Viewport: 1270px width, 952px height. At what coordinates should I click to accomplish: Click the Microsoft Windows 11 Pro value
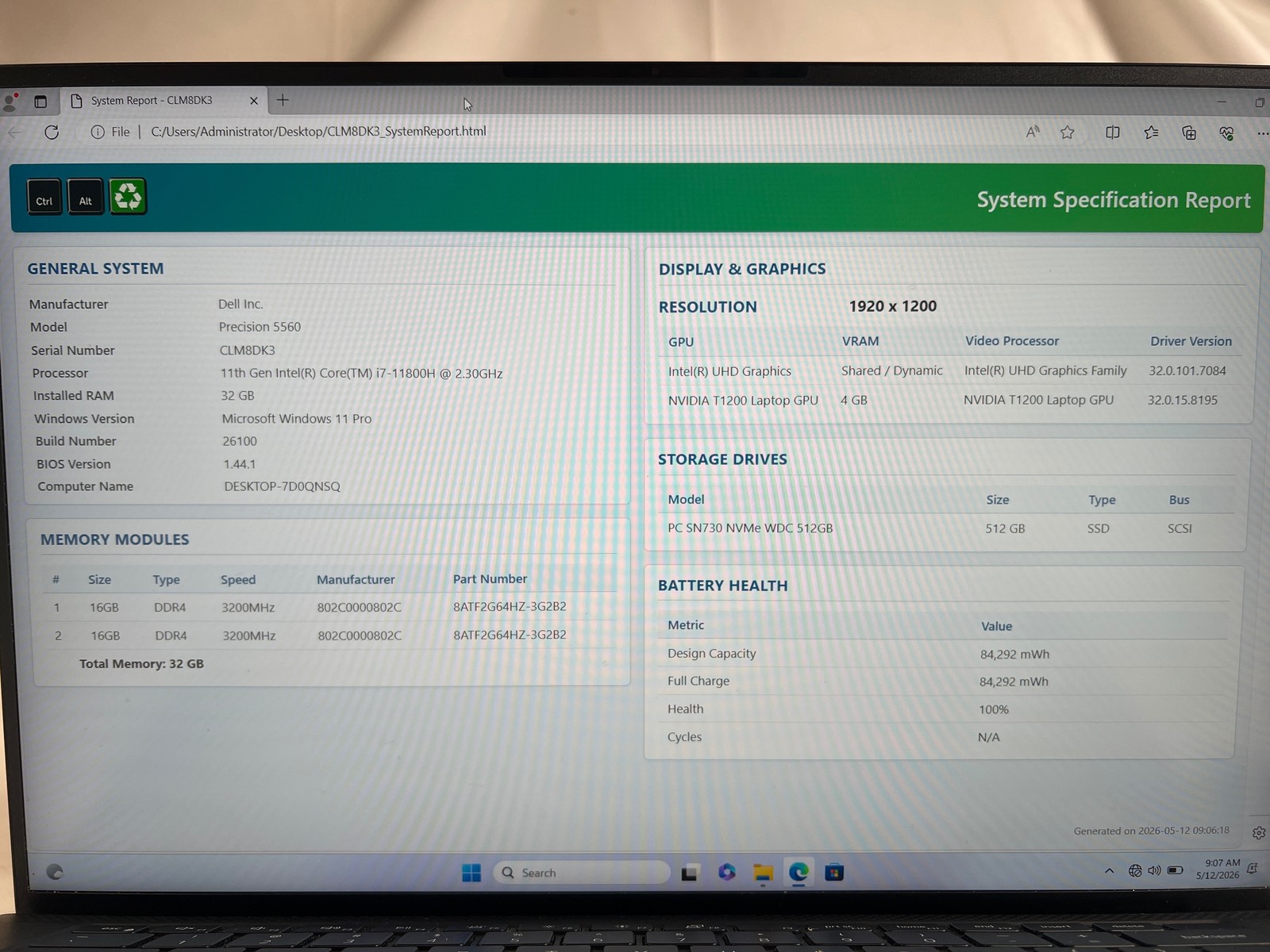(x=297, y=418)
